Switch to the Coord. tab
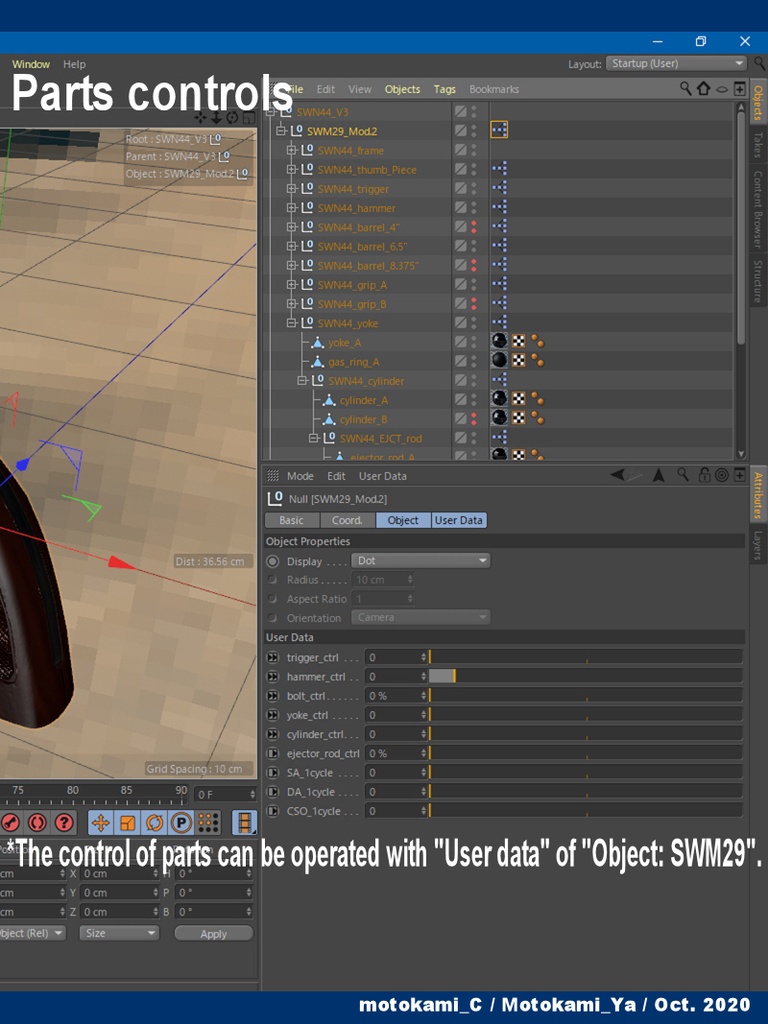This screenshot has height=1024, width=768. (347, 520)
